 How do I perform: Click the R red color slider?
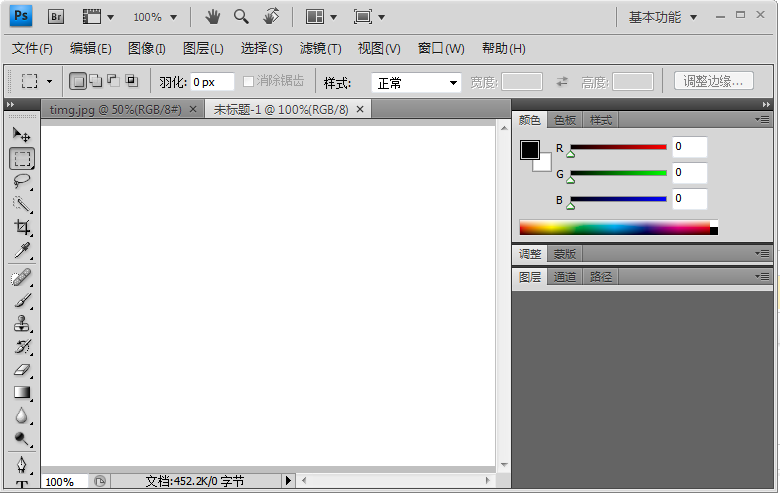tap(618, 147)
